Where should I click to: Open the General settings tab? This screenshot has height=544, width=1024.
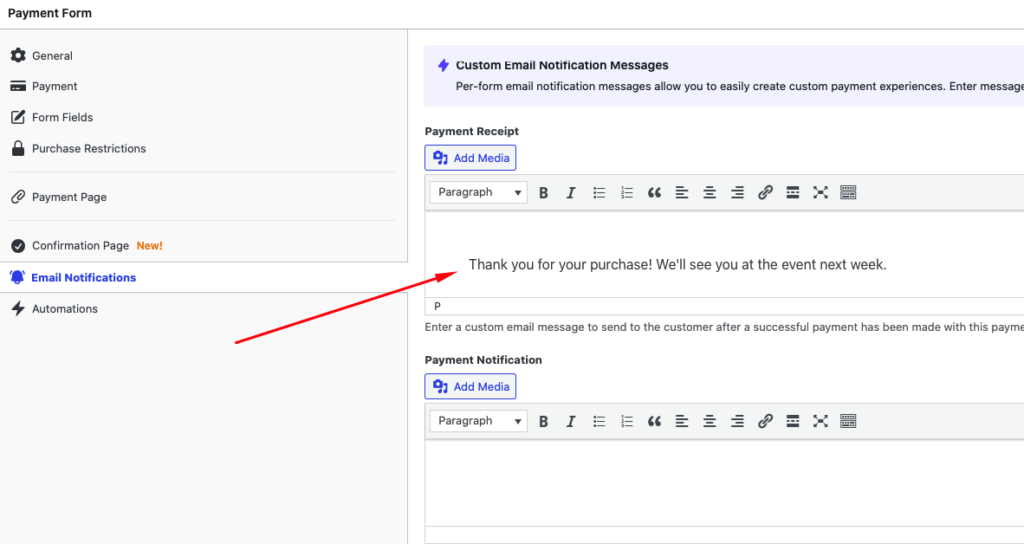tap(52, 56)
